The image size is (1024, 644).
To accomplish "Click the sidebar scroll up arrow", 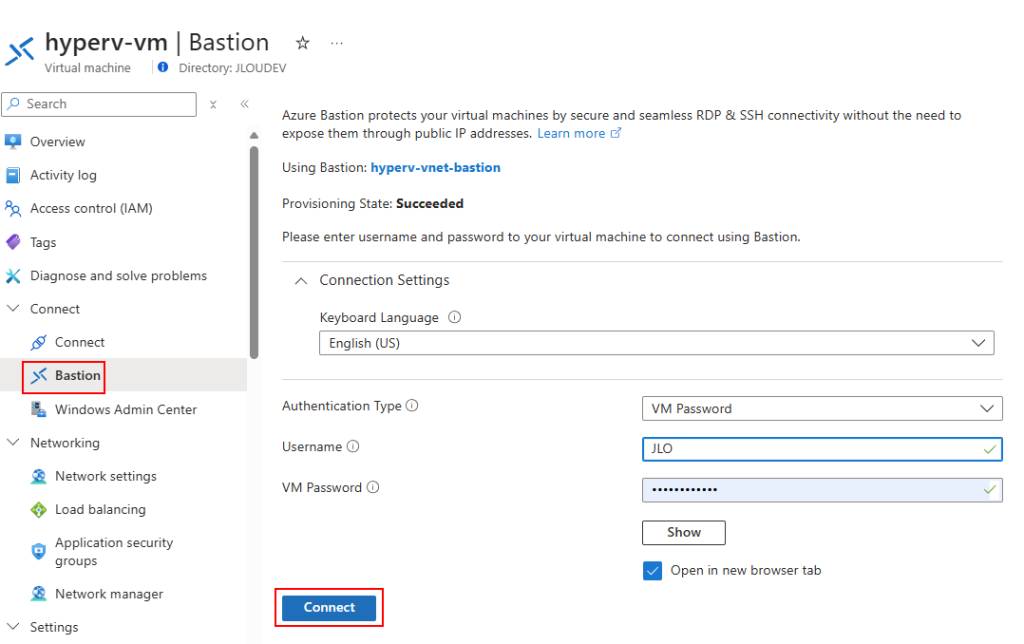I will (x=254, y=135).
